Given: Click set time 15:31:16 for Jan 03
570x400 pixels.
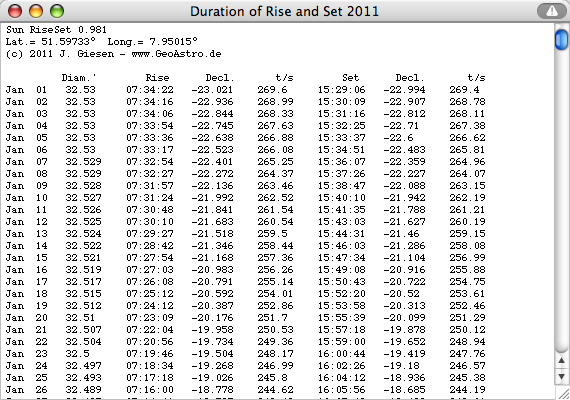Looking at the screenshot, I should click(x=342, y=114).
